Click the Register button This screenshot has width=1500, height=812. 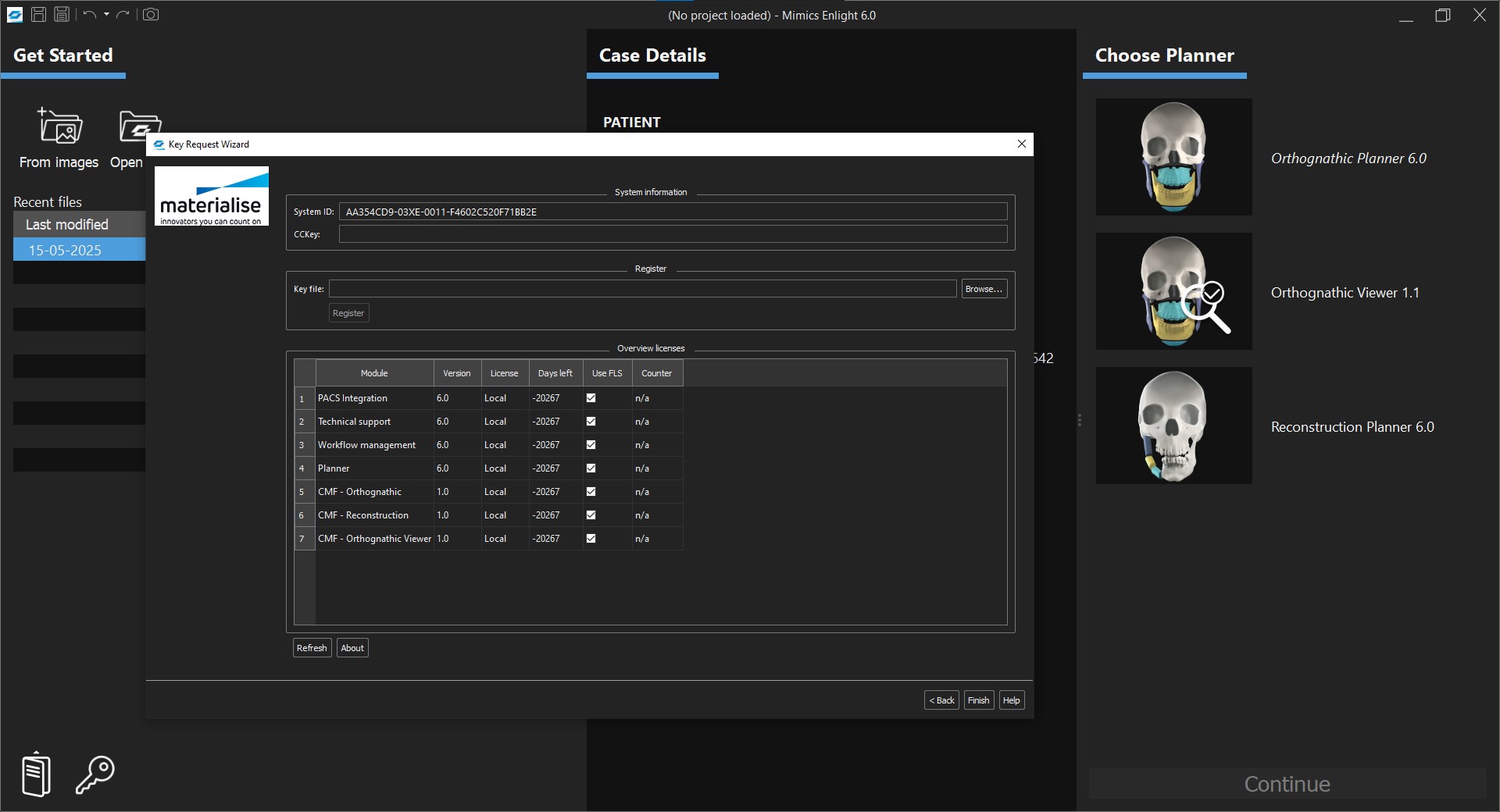point(348,313)
